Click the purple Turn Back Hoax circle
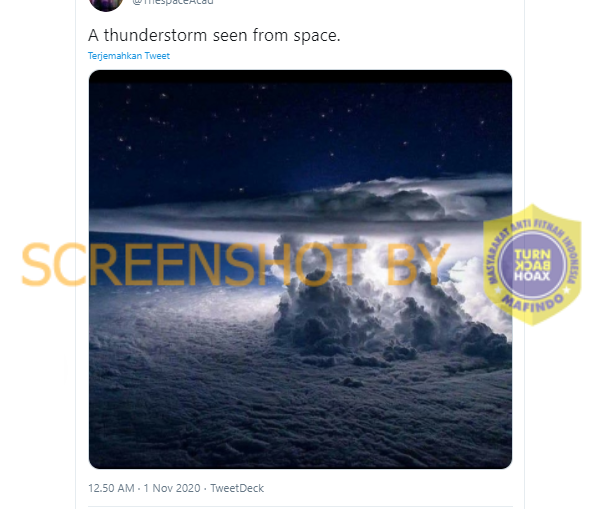 [532, 265]
